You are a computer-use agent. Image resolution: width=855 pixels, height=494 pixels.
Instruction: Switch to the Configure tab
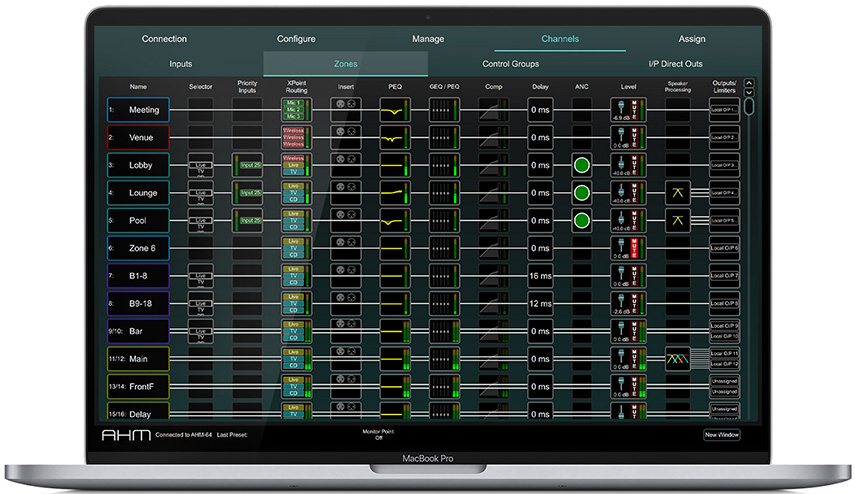click(296, 39)
